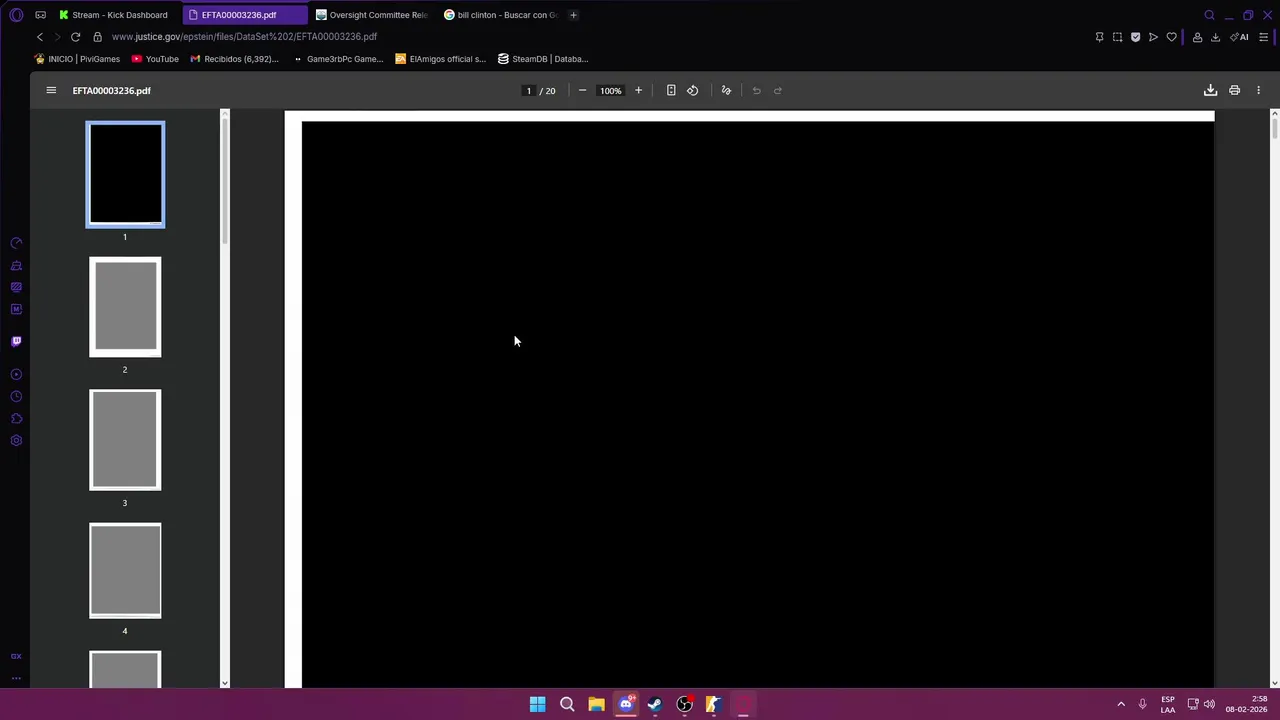This screenshot has height=720, width=1280.
Task: Open SteamDB Database bookmark
Action: coord(543,59)
